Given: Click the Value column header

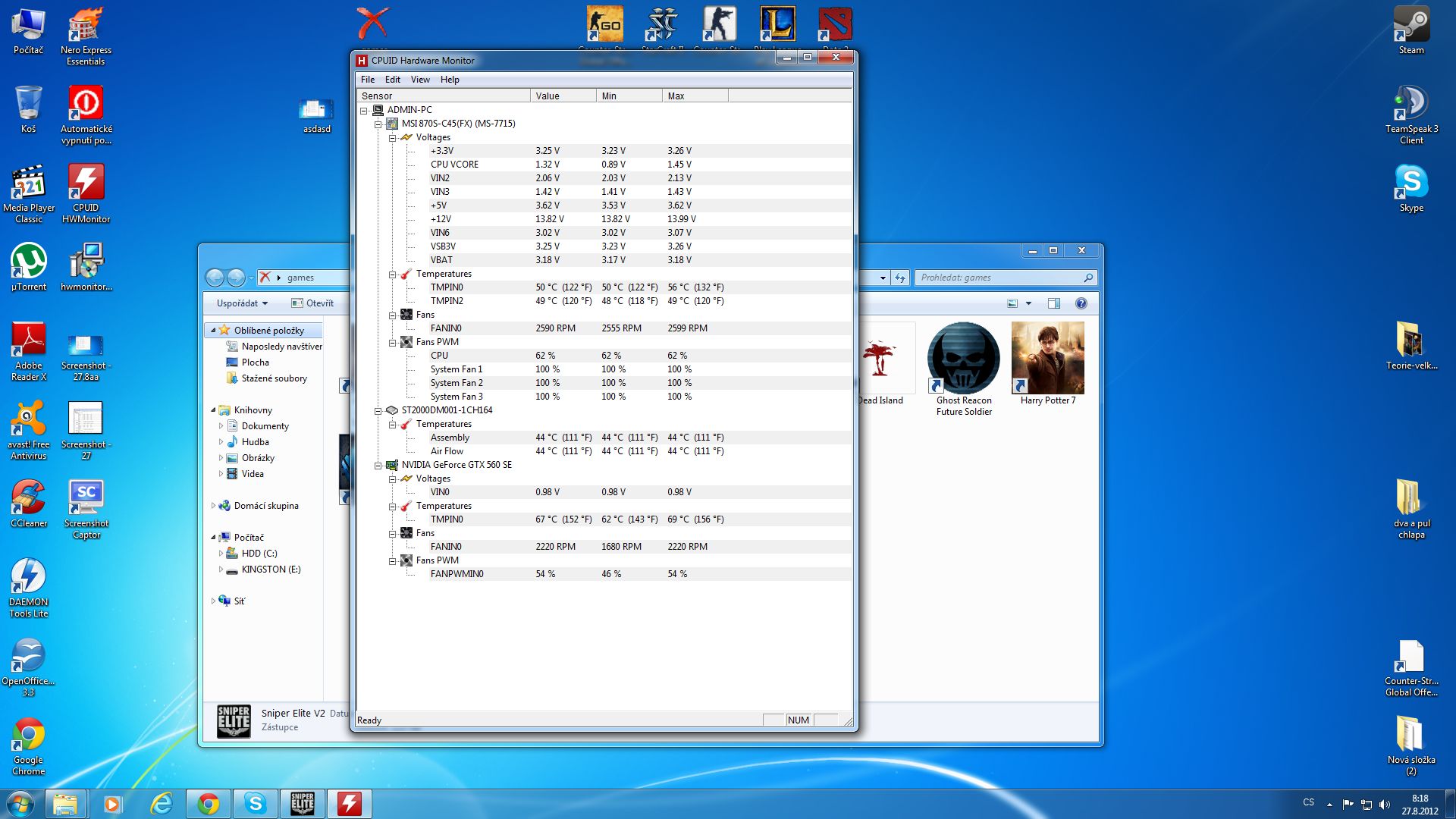Looking at the screenshot, I should [x=563, y=96].
